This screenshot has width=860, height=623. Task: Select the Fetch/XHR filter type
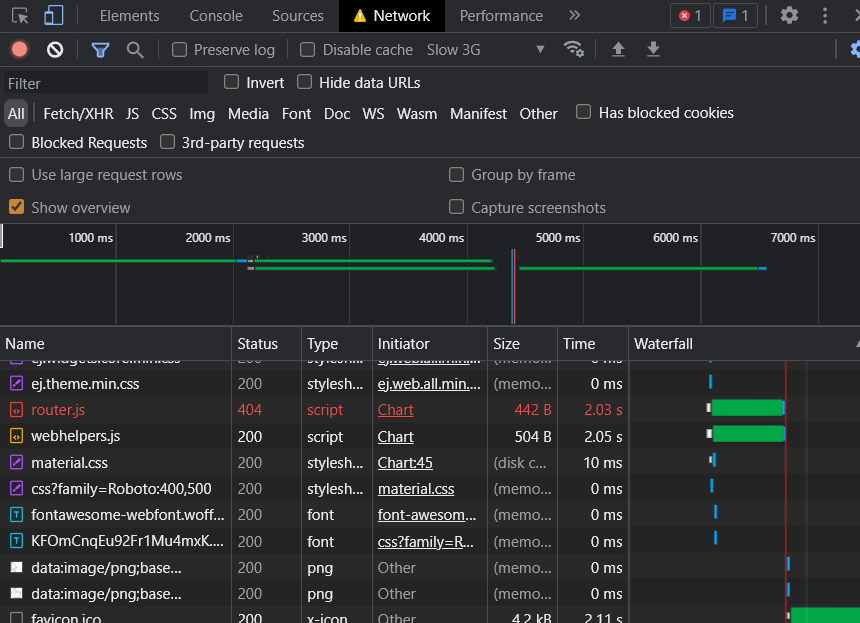click(x=78, y=113)
